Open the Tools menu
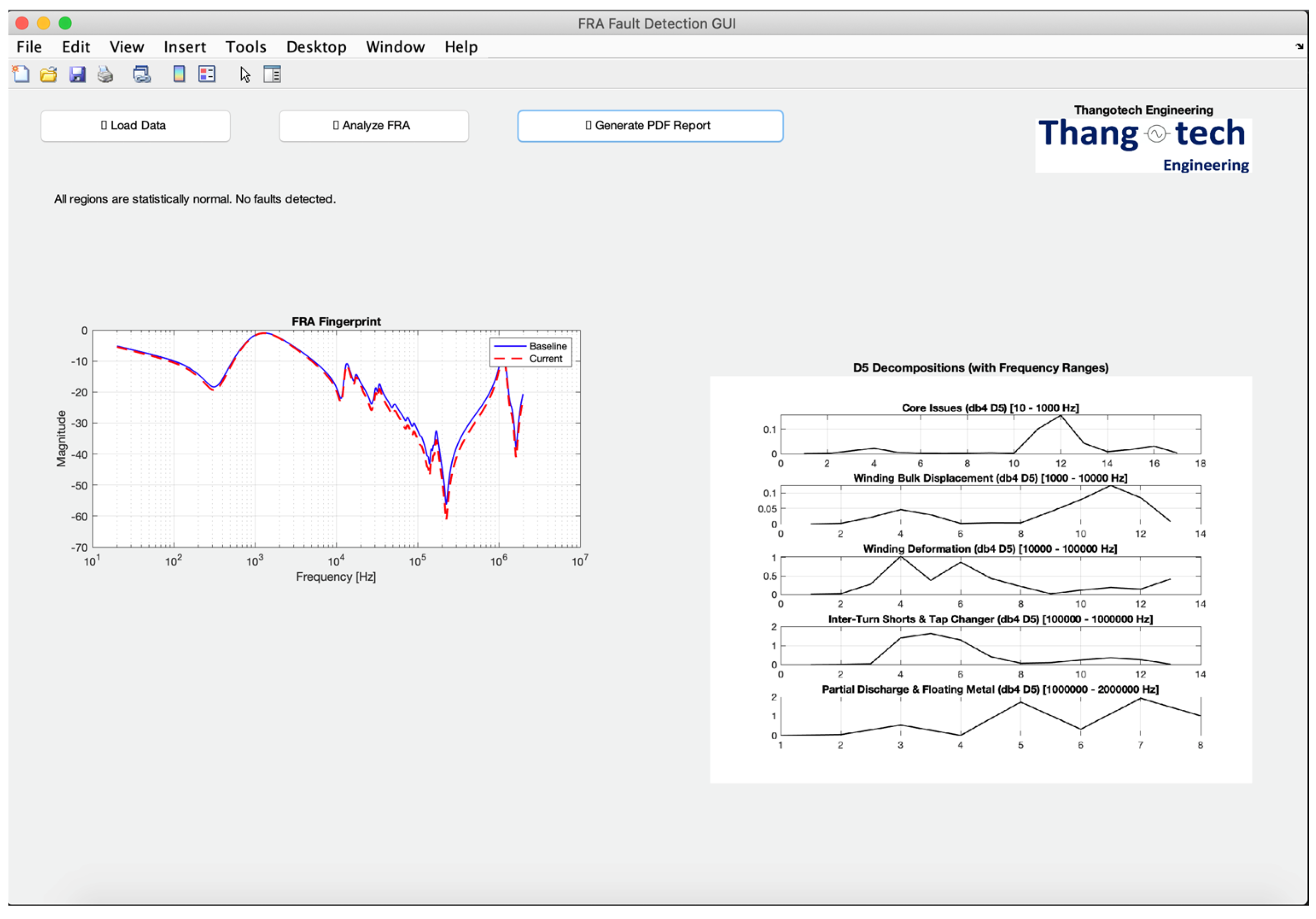The image size is (1316, 919). click(246, 47)
